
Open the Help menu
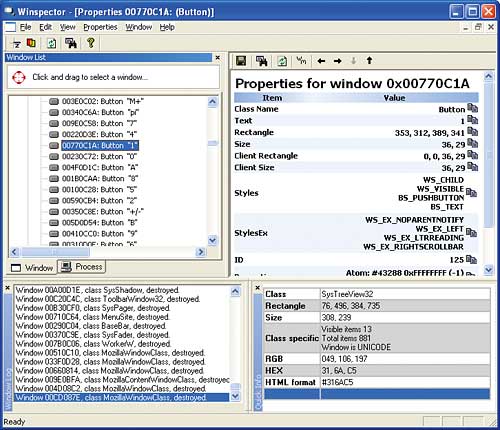[x=167, y=27]
